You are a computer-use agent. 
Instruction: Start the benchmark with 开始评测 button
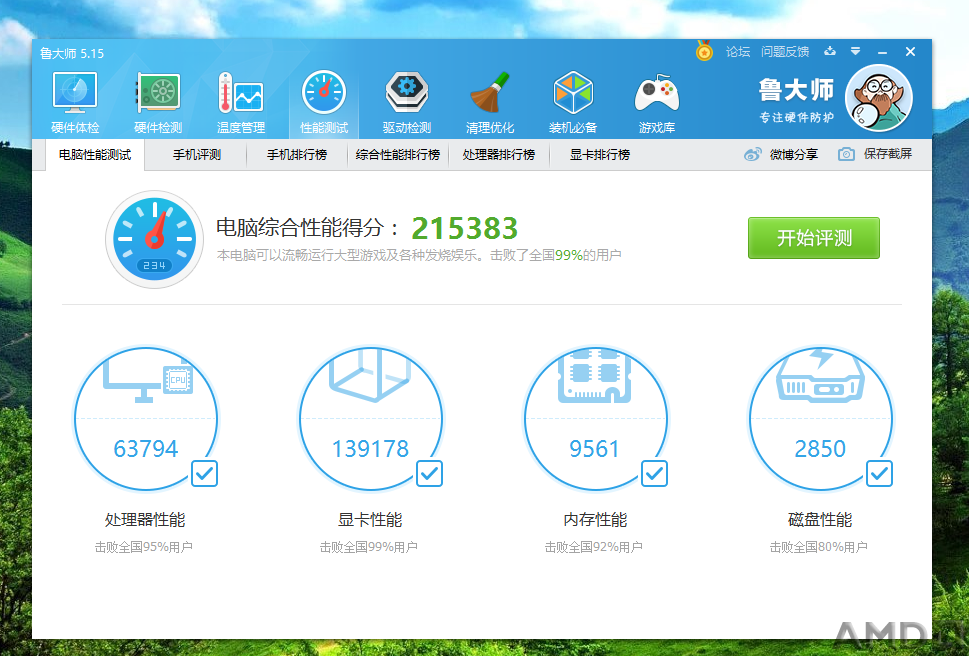pos(814,238)
